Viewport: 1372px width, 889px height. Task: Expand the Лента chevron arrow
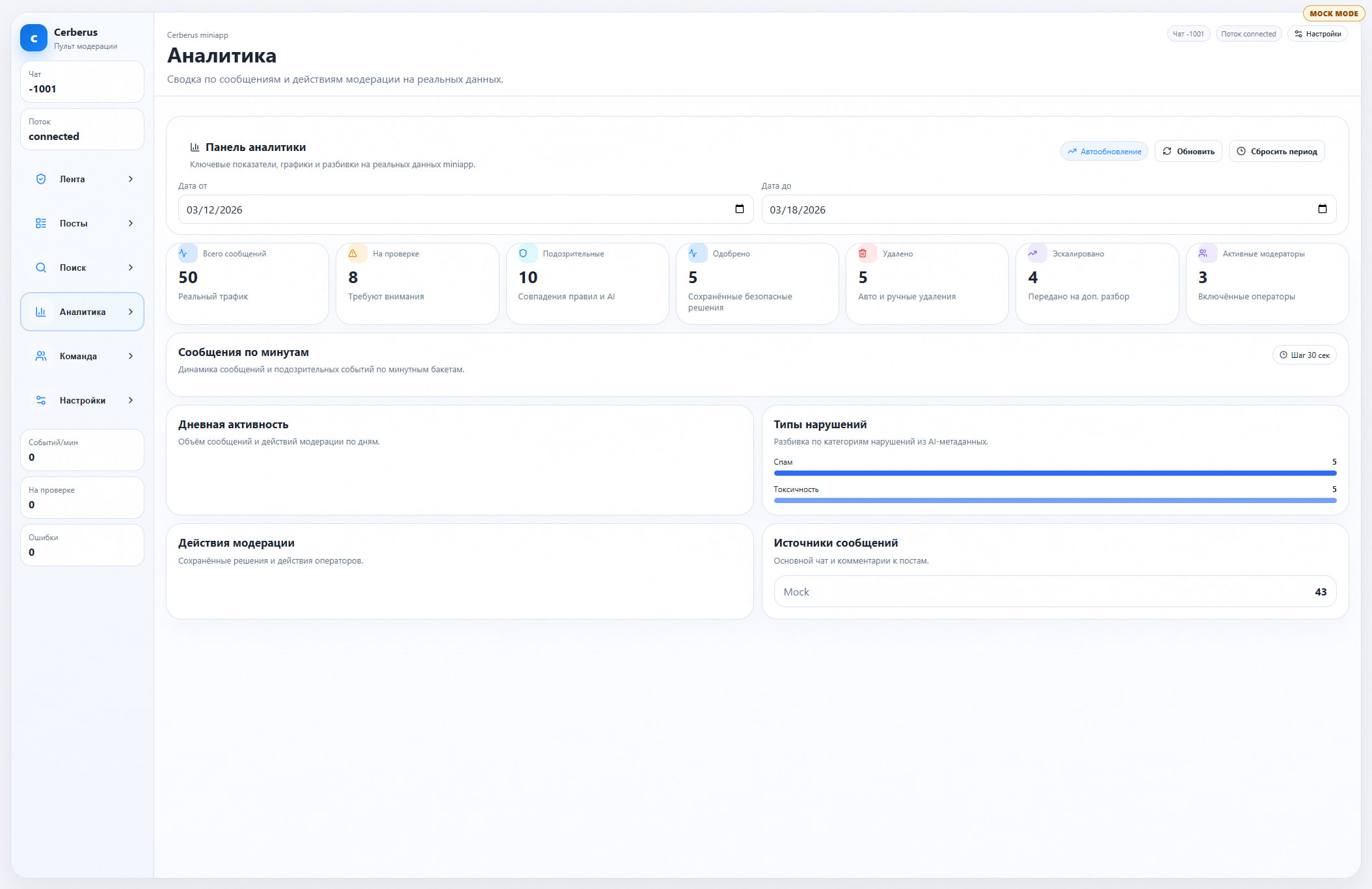click(131, 179)
